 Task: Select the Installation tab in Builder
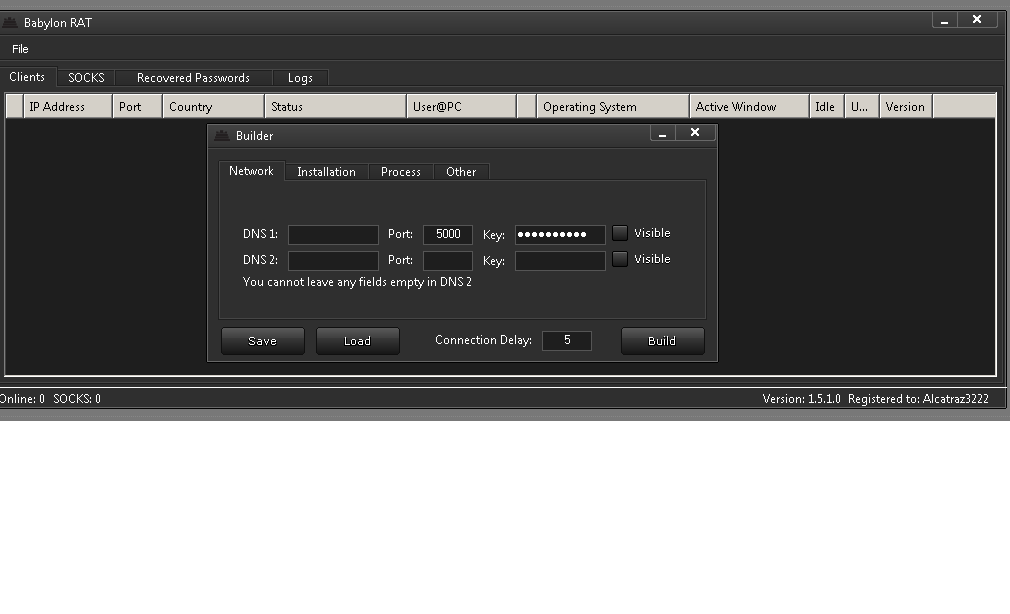[x=327, y=172]
